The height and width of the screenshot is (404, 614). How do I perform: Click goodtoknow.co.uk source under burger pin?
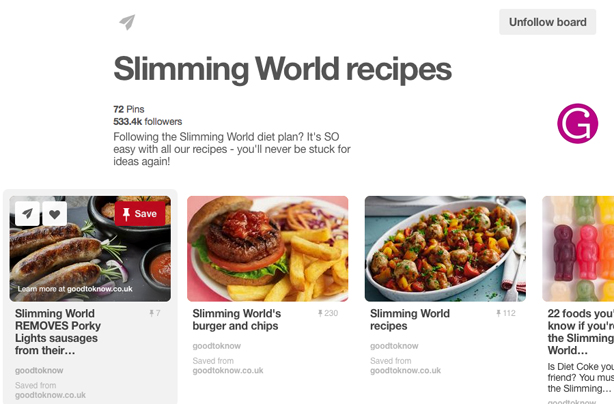[x=228, y=370]
